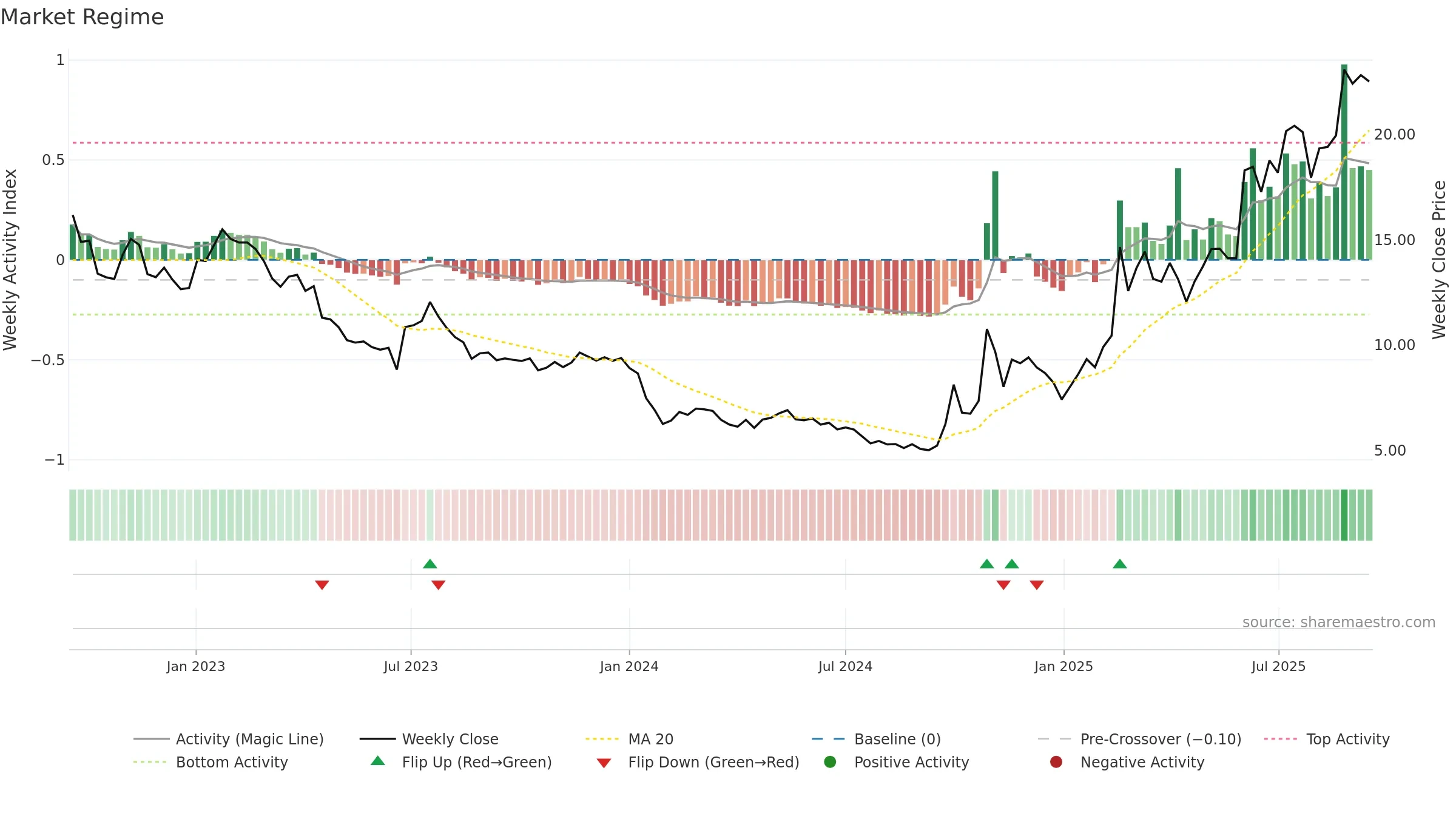Toggle the Bottom Activity legend entry
Screen dimensions: 1456x819
pyautogui.click(x=211, y=762)
